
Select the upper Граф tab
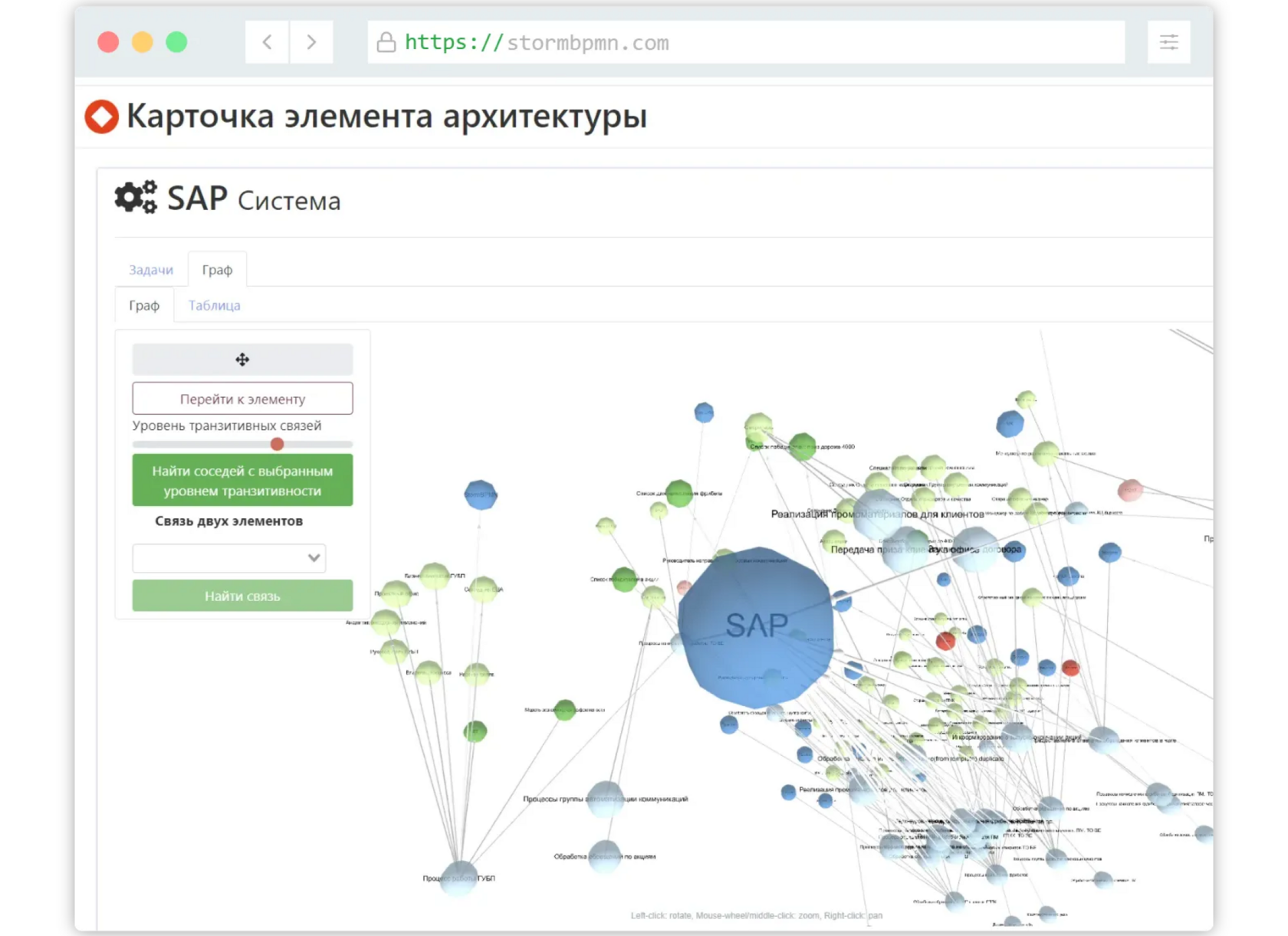217,270
